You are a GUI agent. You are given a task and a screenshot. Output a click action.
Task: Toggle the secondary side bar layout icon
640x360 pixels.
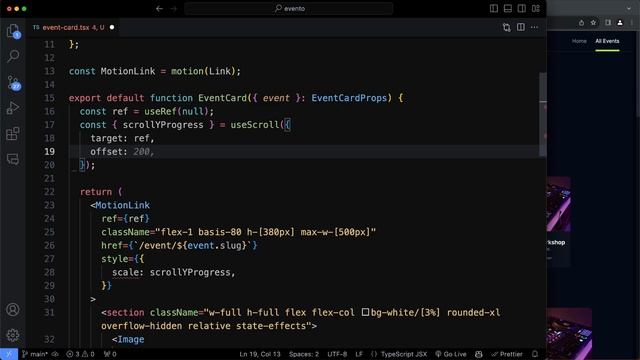click(x=522, y=9)
